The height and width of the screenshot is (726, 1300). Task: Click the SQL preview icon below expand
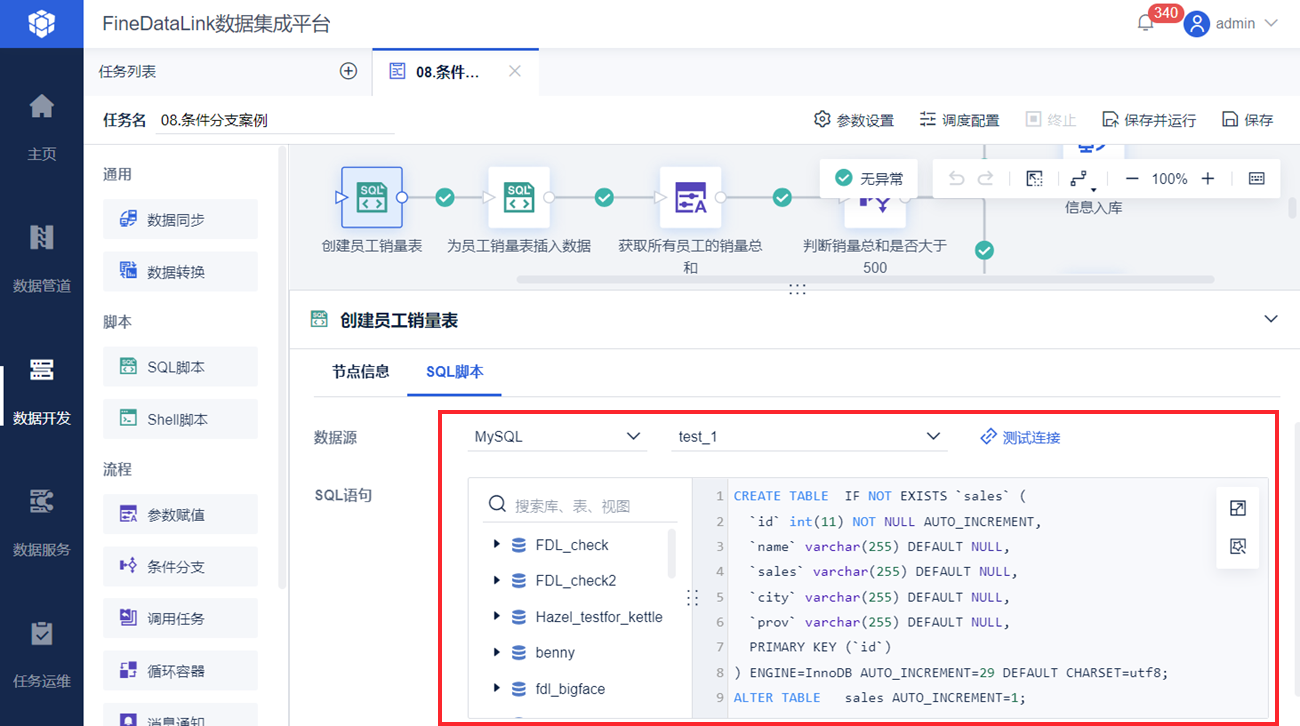coord(1238,547)
